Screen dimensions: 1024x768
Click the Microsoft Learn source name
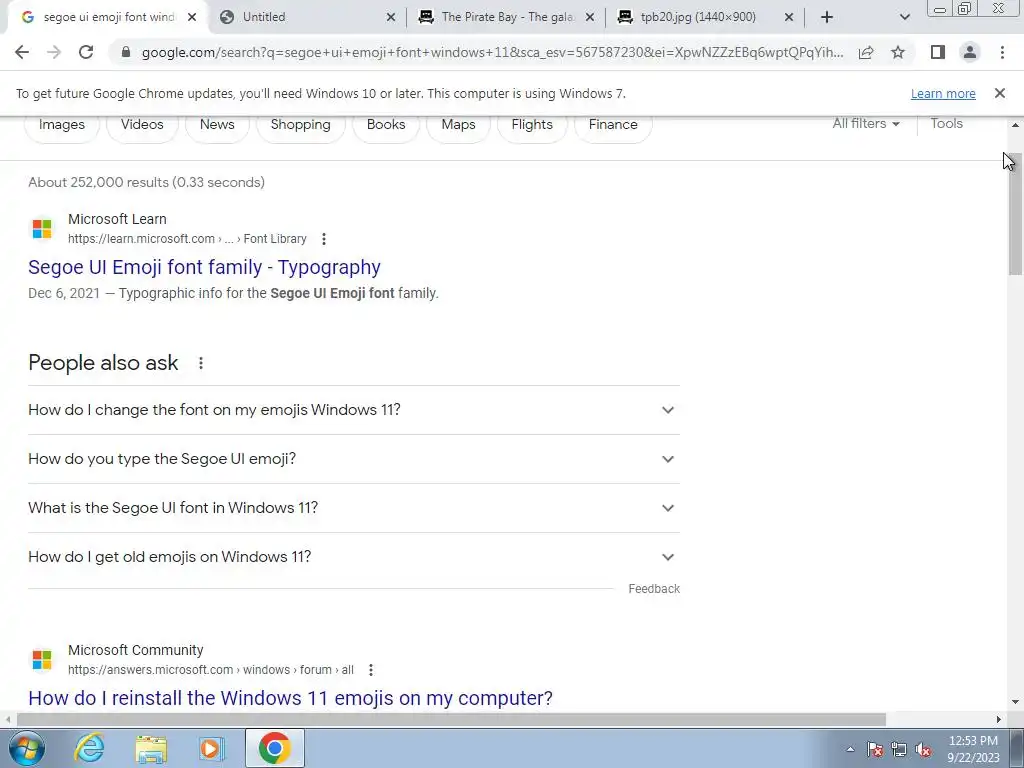[x=118, y=219]
